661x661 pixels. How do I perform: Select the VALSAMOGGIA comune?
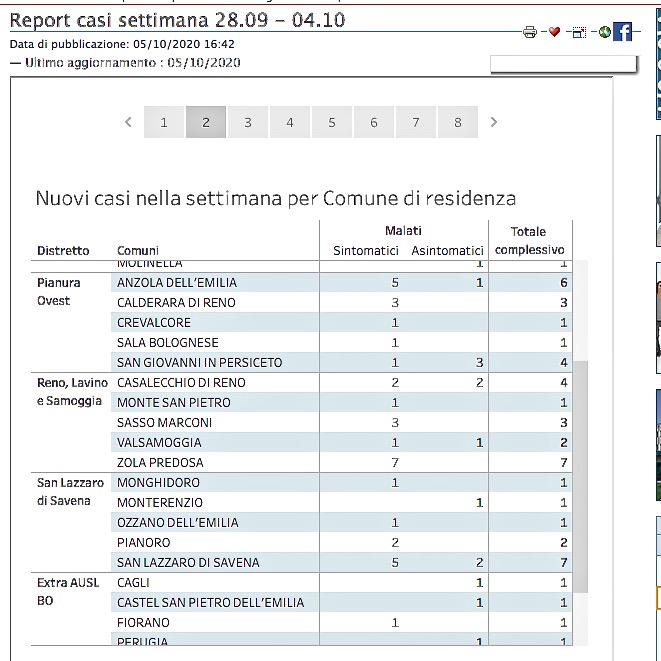[x=159, y=443]
